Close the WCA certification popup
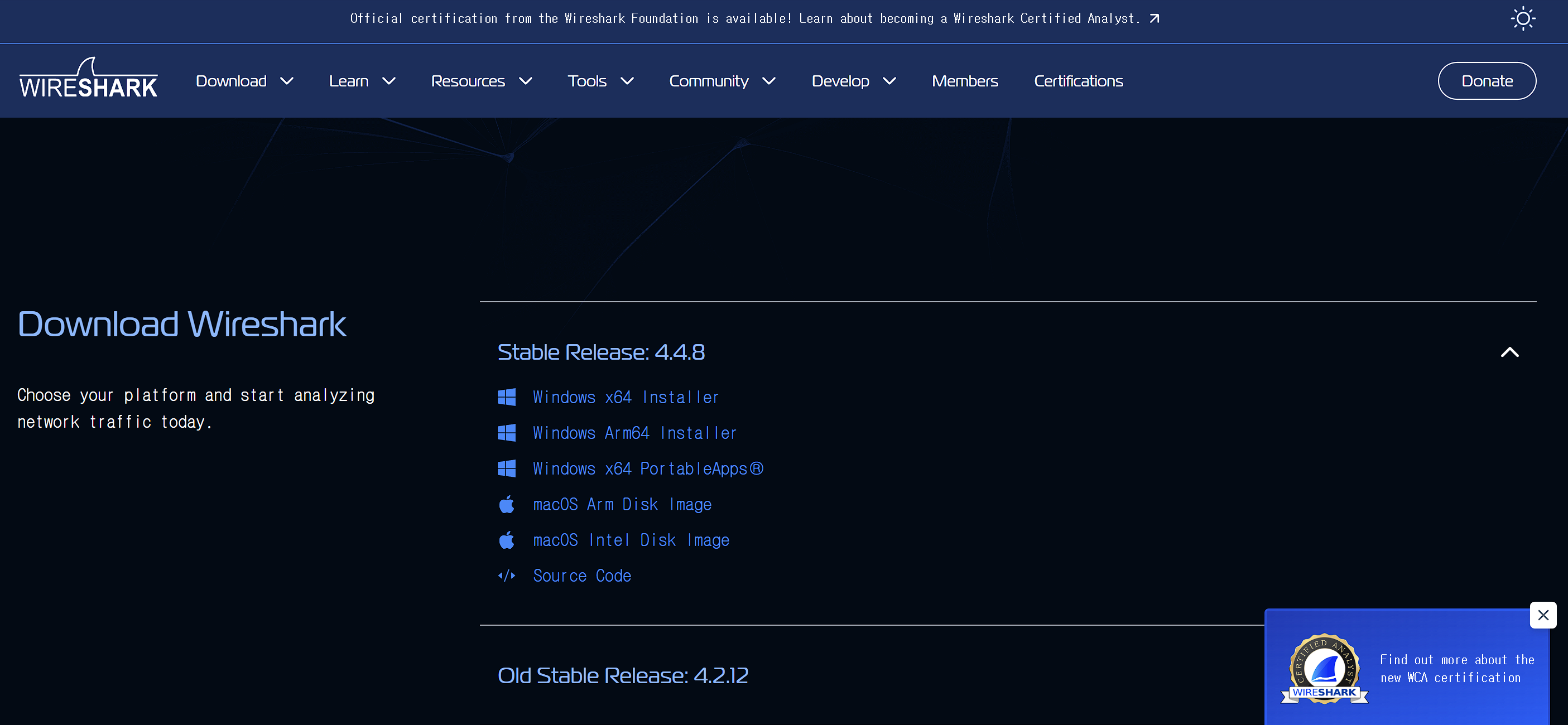The height and width of the screenshot is (725, 1568). point(1543,615)
